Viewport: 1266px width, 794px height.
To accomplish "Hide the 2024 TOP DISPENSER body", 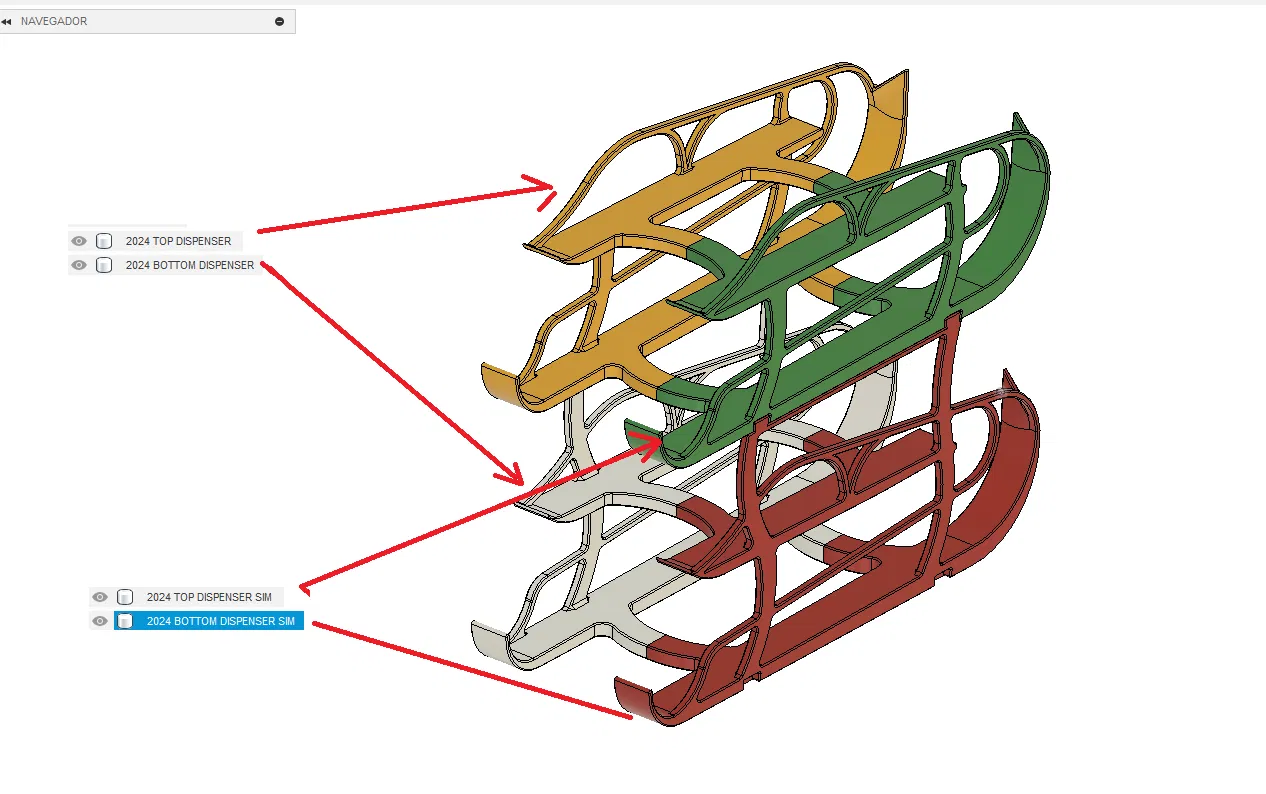I will coord(79,241).
